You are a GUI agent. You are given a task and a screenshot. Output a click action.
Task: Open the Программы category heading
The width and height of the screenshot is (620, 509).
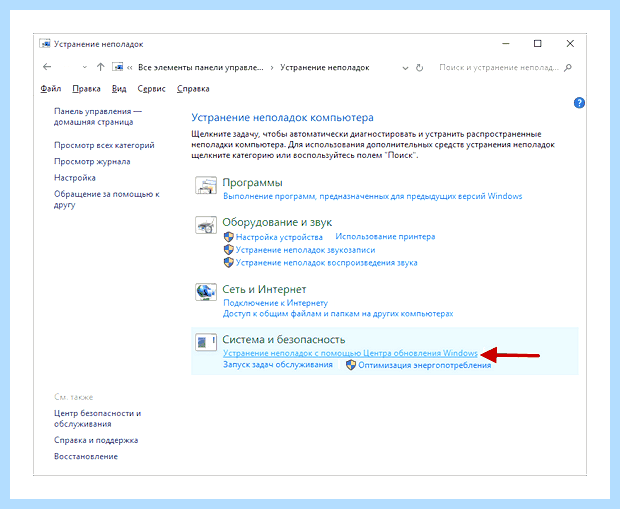tap(252, 183)
